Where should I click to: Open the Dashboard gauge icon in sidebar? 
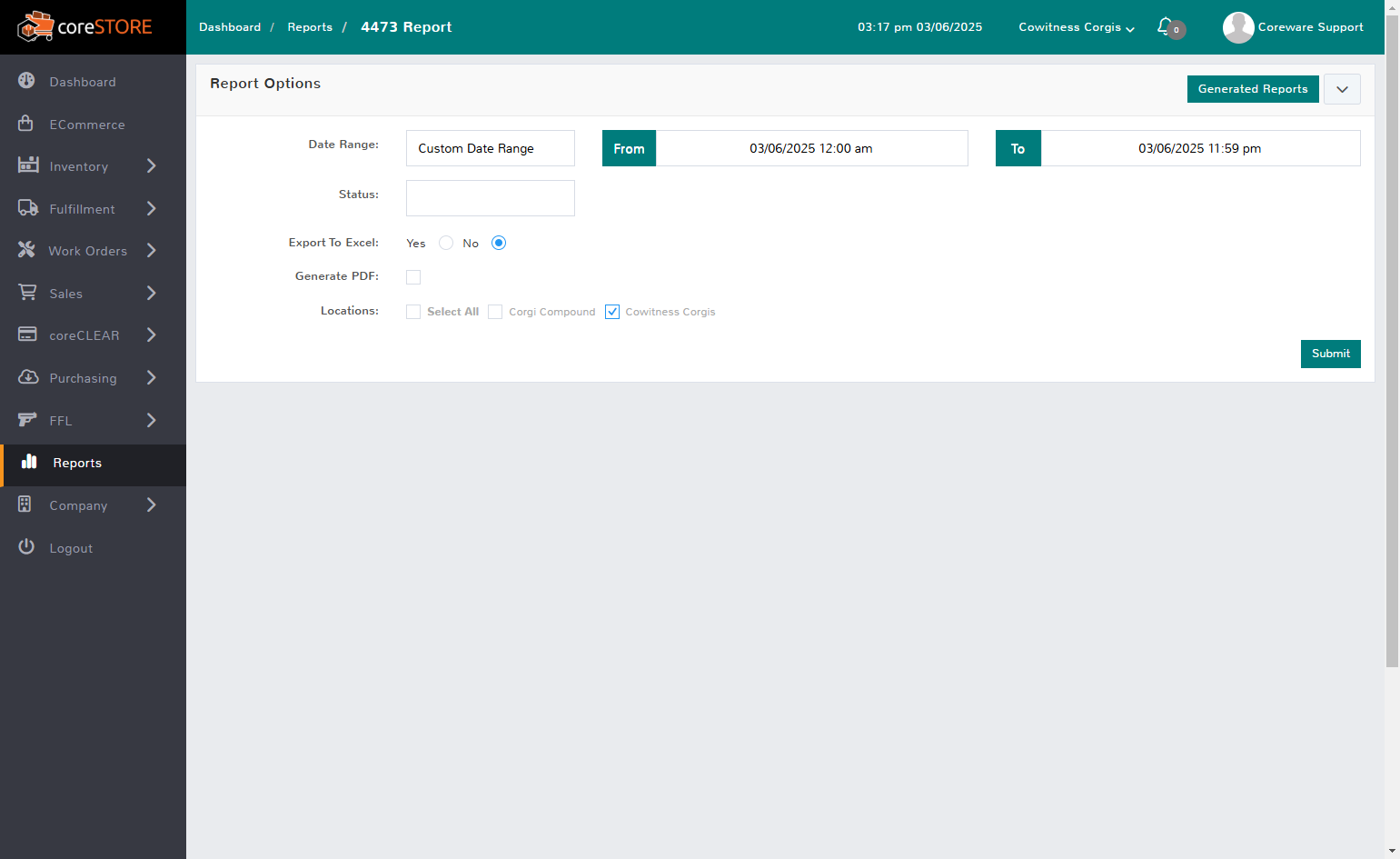click(x=26, y=81)
